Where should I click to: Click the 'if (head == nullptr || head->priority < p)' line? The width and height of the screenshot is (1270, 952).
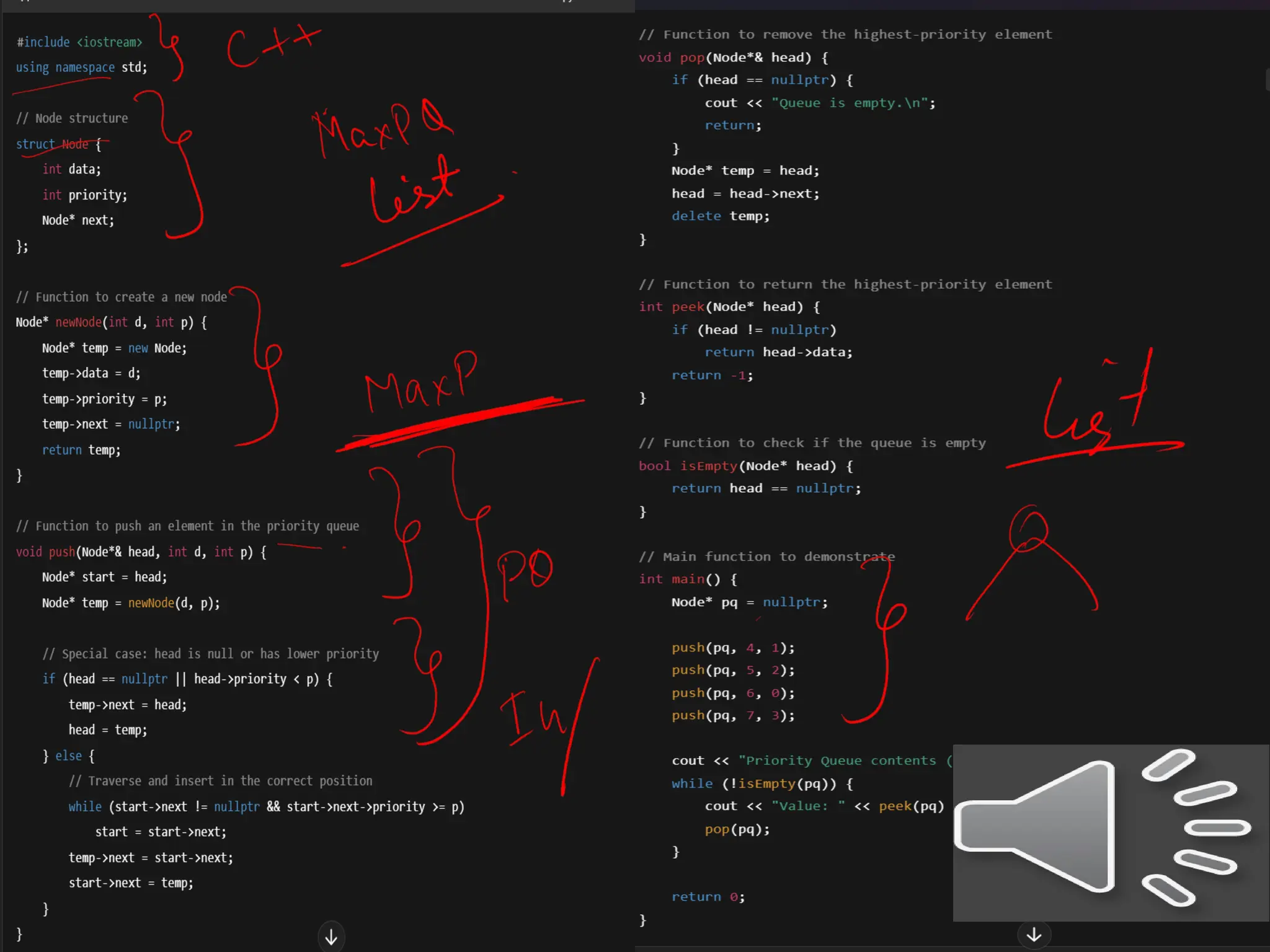pyautogui.click(x=187, y=679)
